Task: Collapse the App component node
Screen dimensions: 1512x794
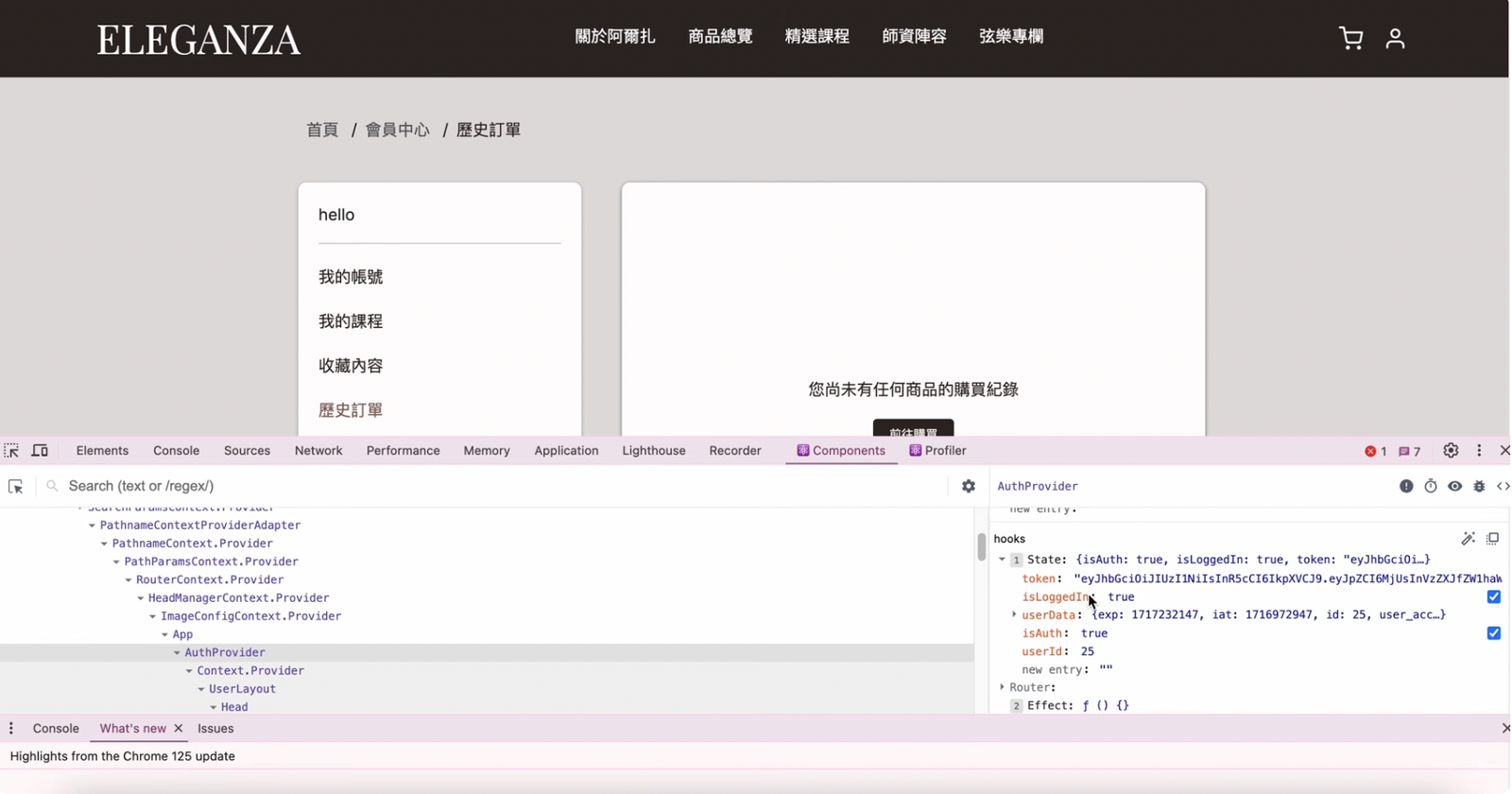Action: pos(164,634)
